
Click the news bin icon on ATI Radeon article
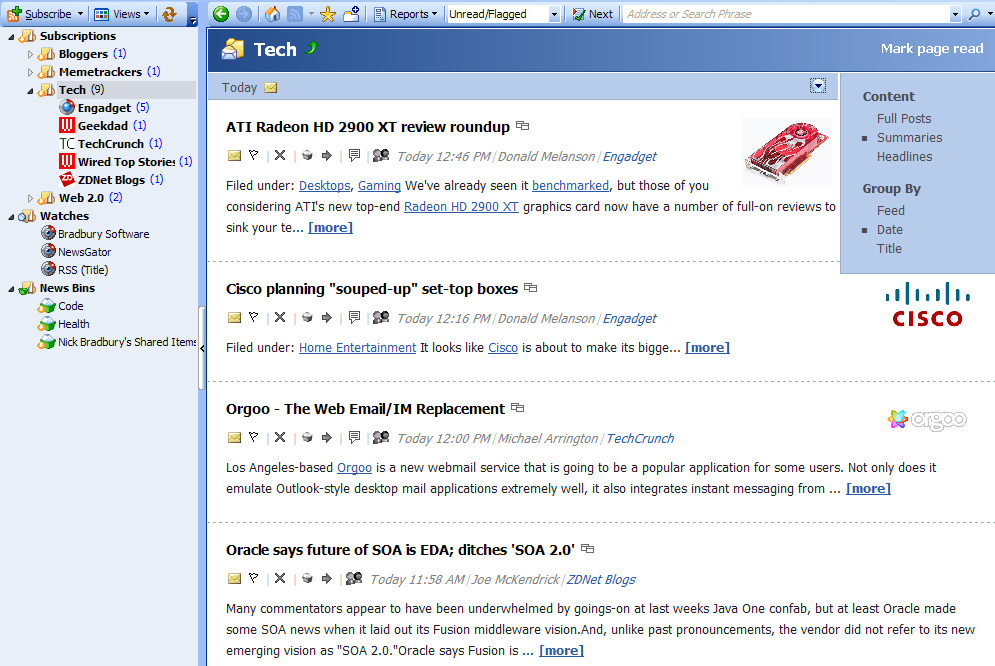tap(307, 155)
